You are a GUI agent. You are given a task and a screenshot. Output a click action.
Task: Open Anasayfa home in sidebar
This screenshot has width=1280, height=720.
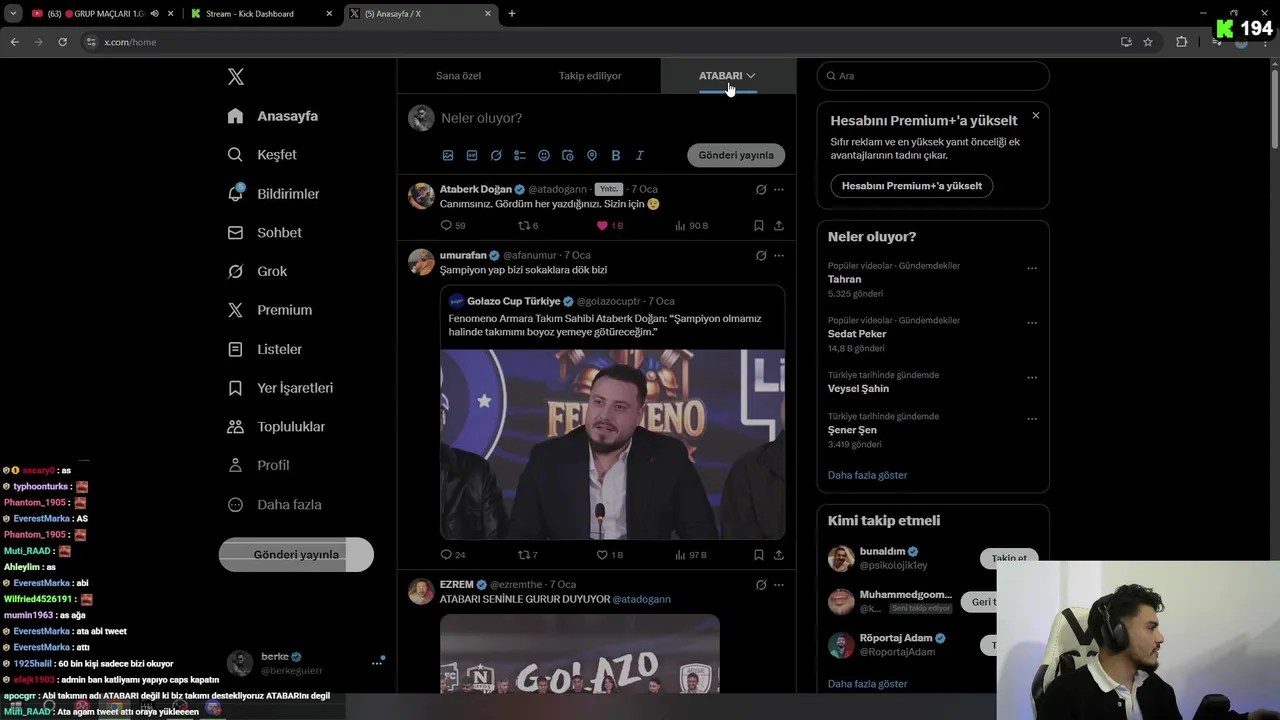pos(273,116)
